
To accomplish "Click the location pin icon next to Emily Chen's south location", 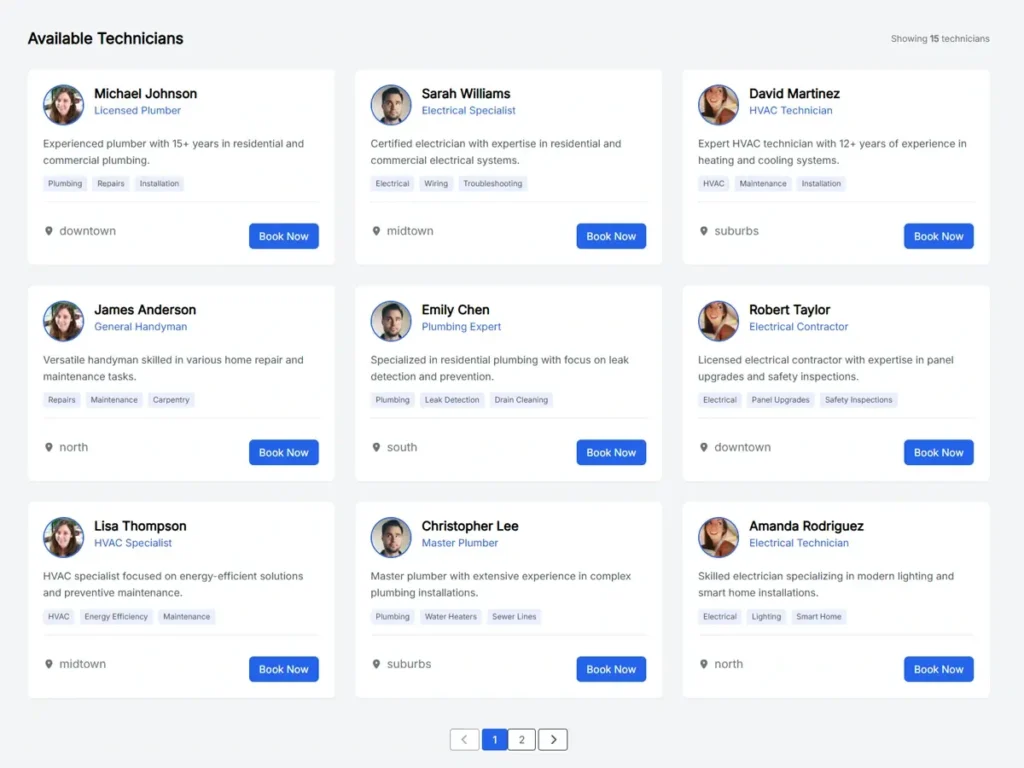I will pos(376,447).
